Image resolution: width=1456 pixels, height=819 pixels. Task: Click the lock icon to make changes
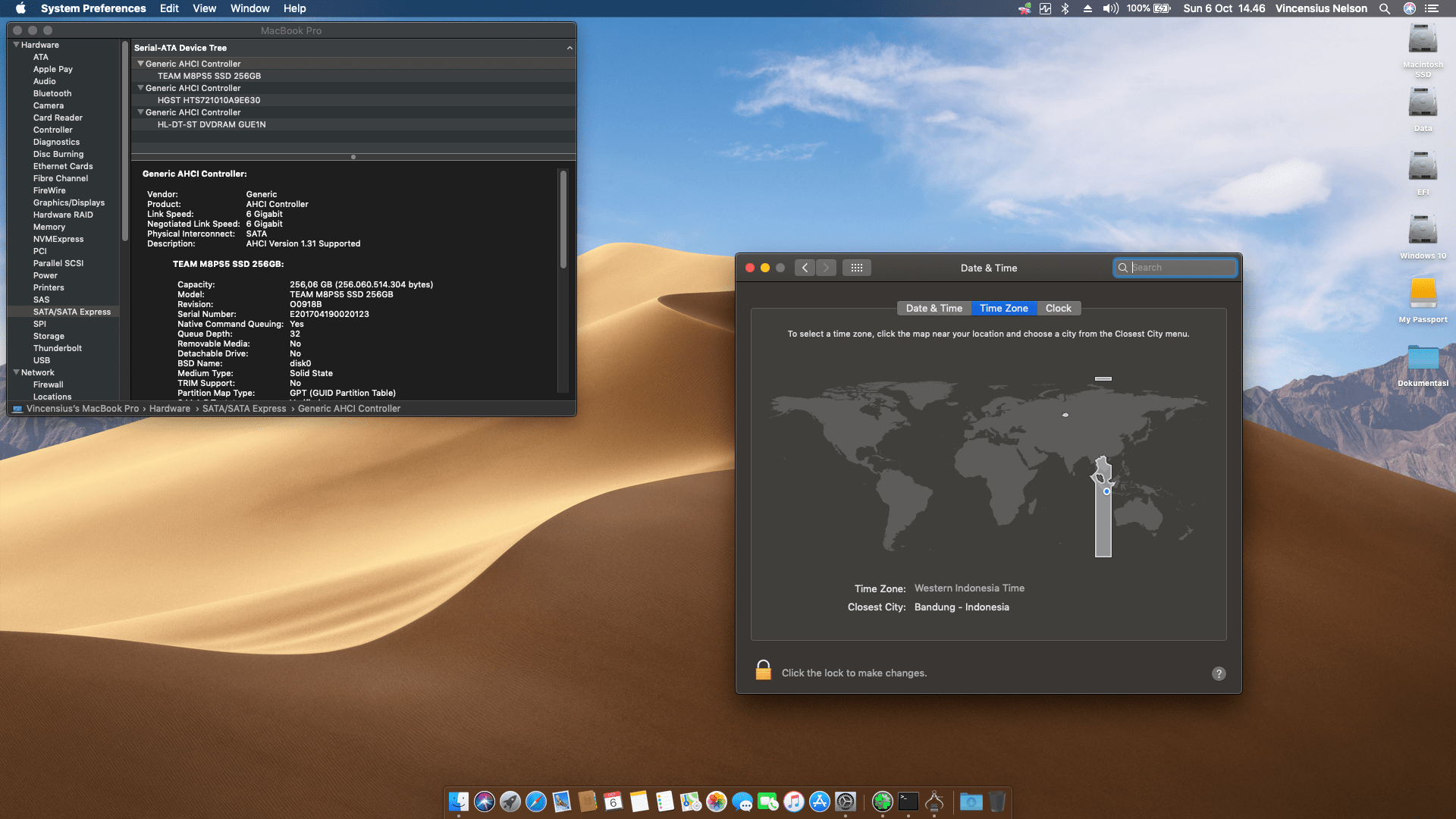point(763,670)
